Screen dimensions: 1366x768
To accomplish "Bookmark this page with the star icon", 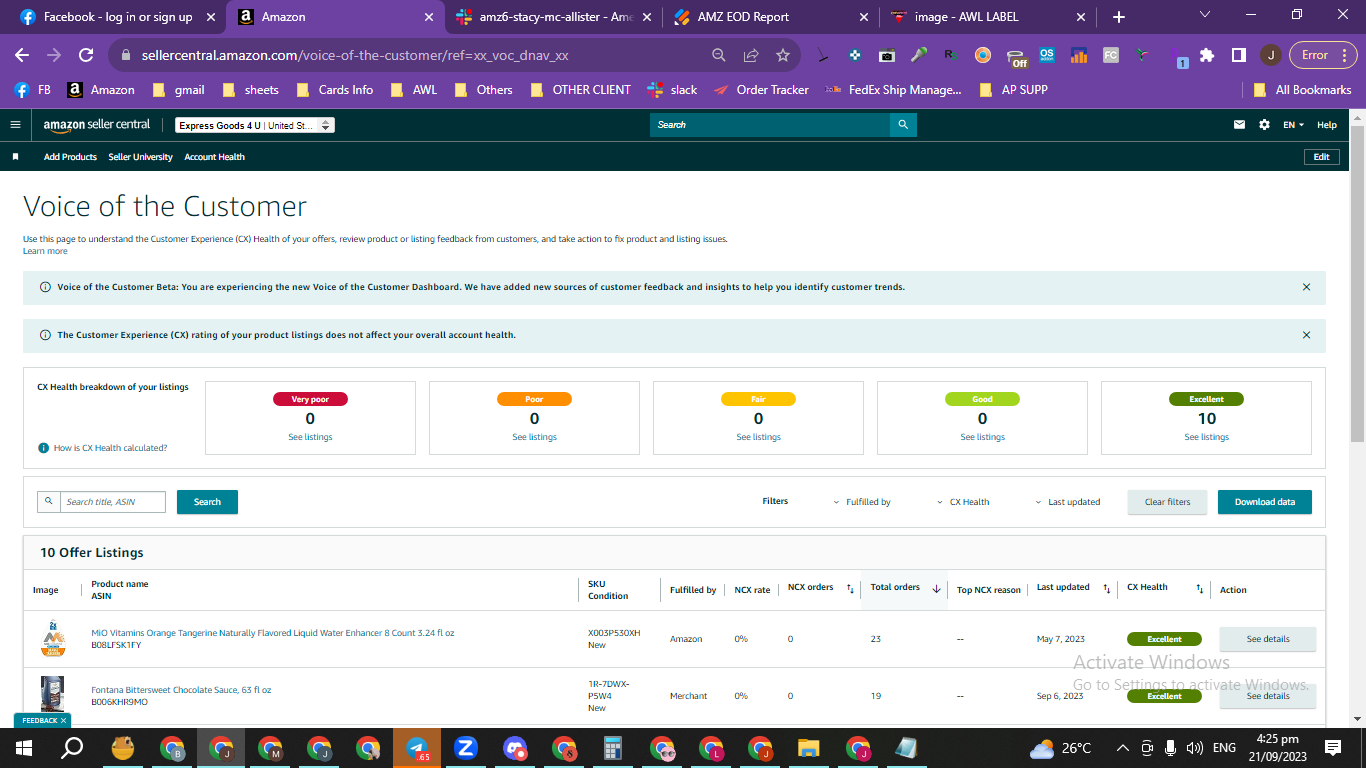I will pos(783,55).
